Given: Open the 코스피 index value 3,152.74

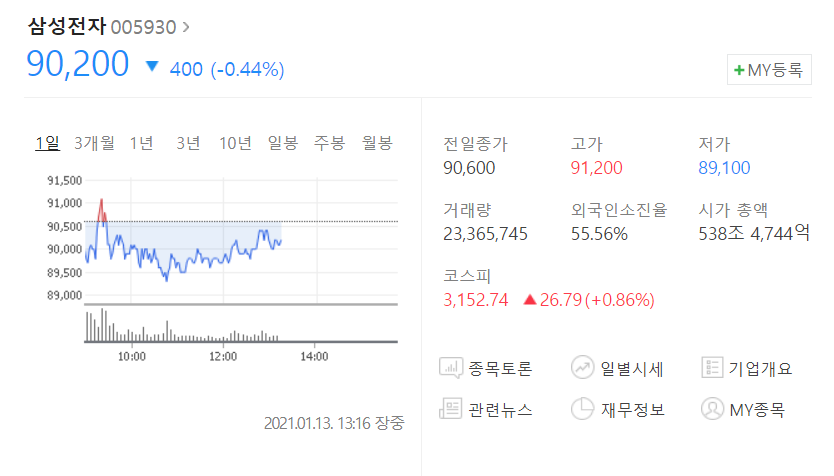Looking at the screenshot, I should coord(476,300).
